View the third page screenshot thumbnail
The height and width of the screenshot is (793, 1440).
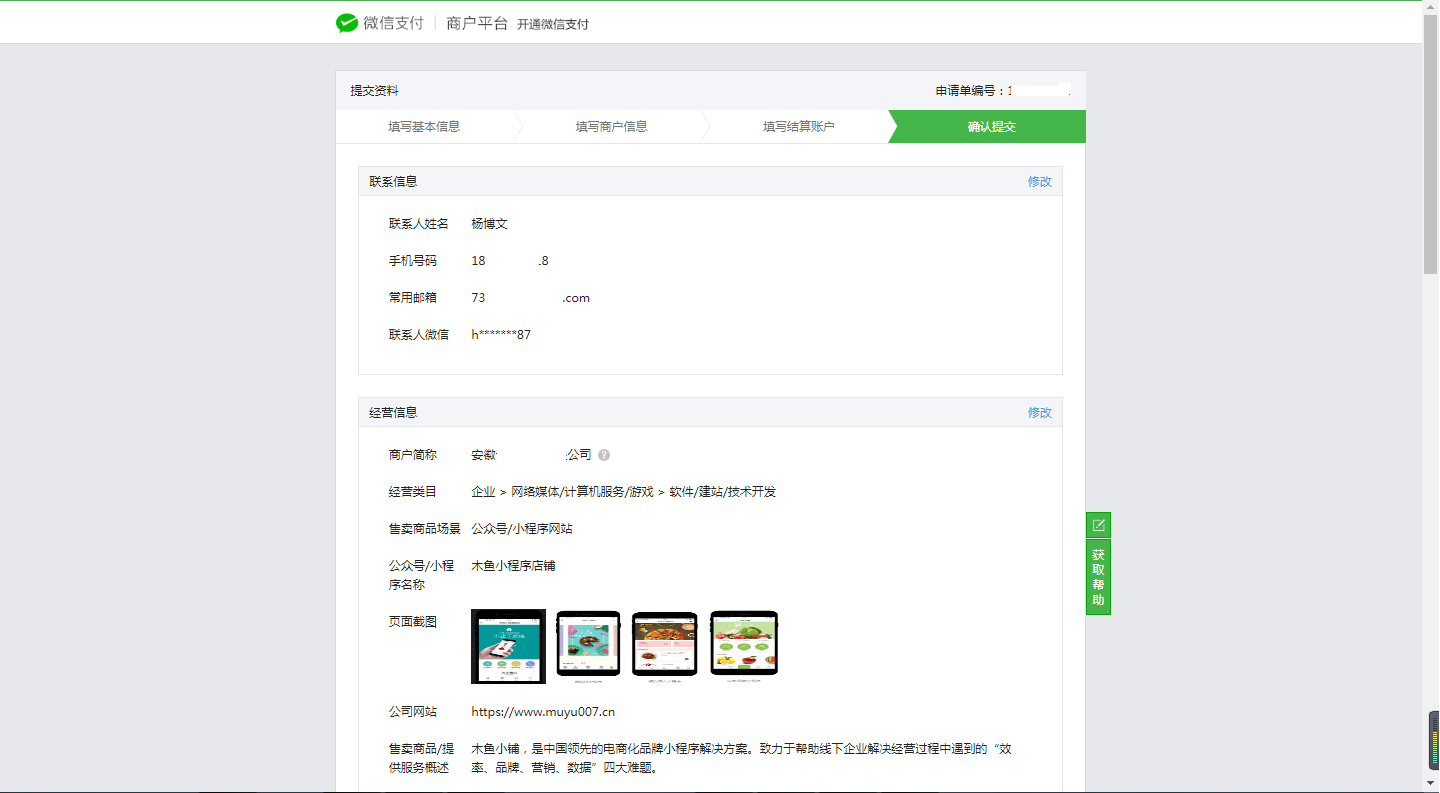click(665, 644)
